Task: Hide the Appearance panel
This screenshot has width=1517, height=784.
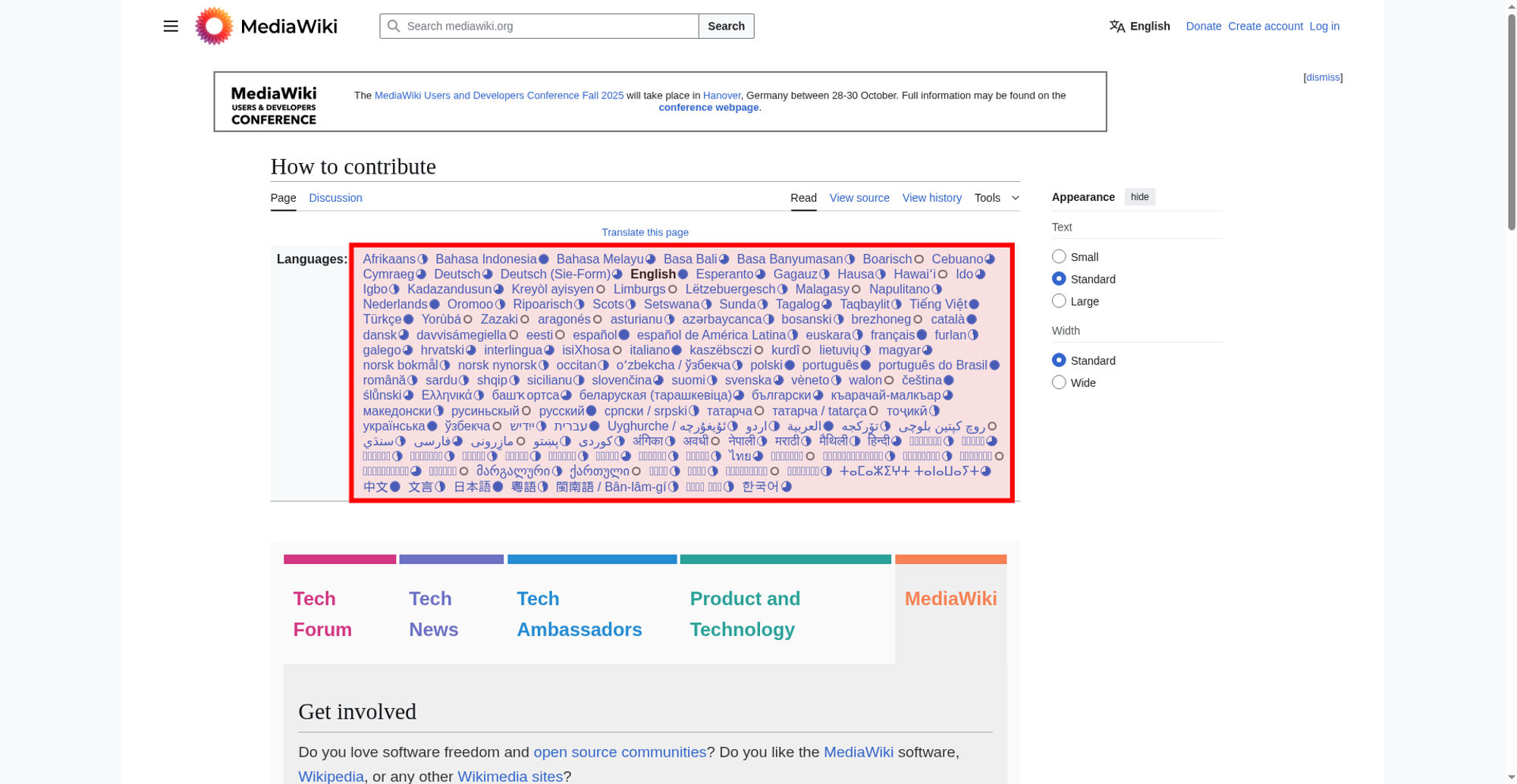Action: click(1139, 197)
